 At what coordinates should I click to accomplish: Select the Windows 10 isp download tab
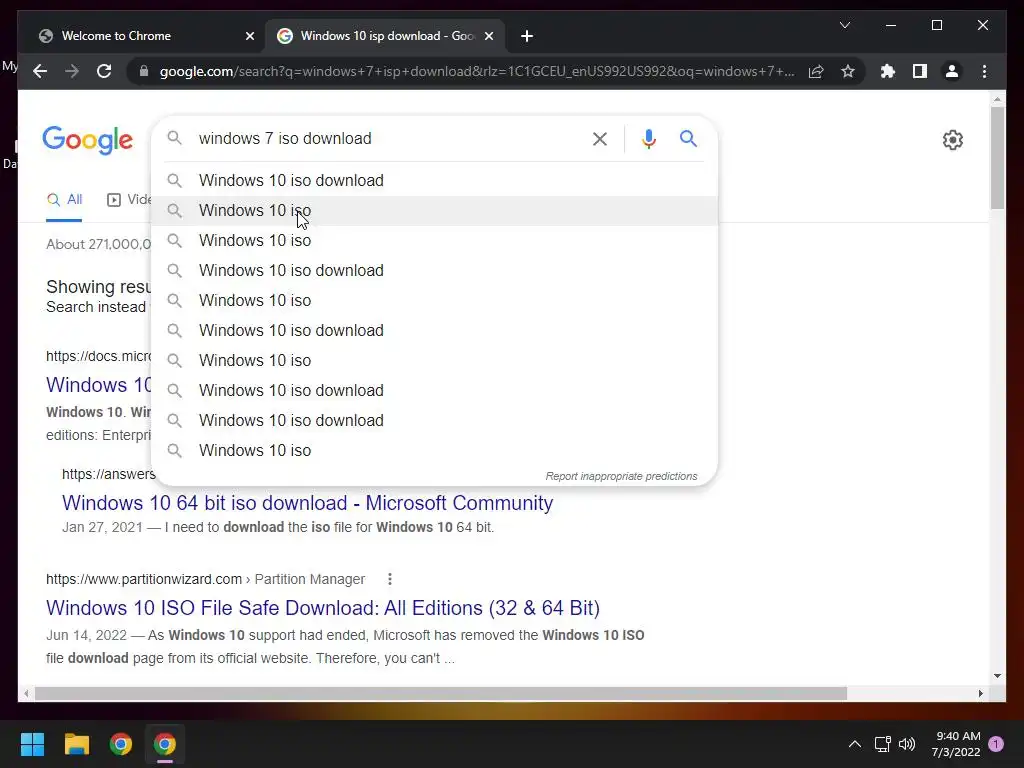[x=385, y=36]
